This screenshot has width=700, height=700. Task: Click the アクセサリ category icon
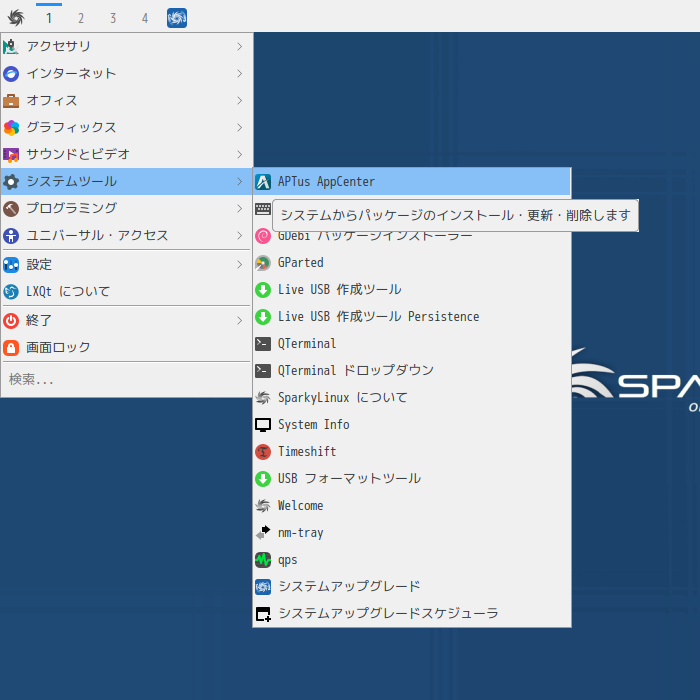click(x=11, y=46)
